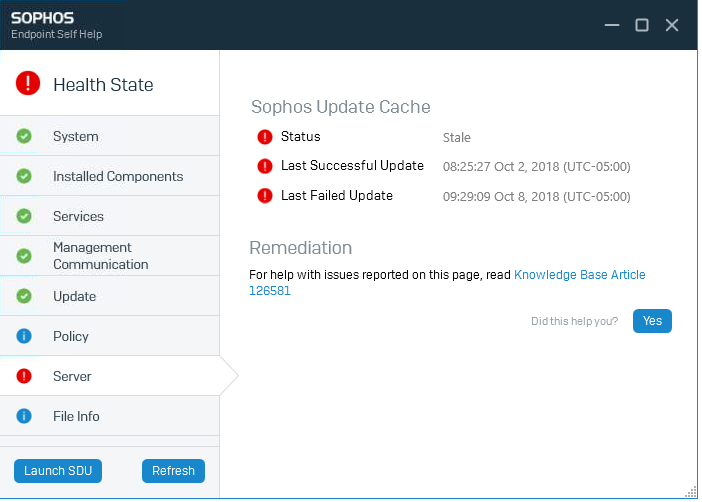Viewport: 702px width, 502px height.
Task: Switch to the Services section
Action: click(110, 216)
